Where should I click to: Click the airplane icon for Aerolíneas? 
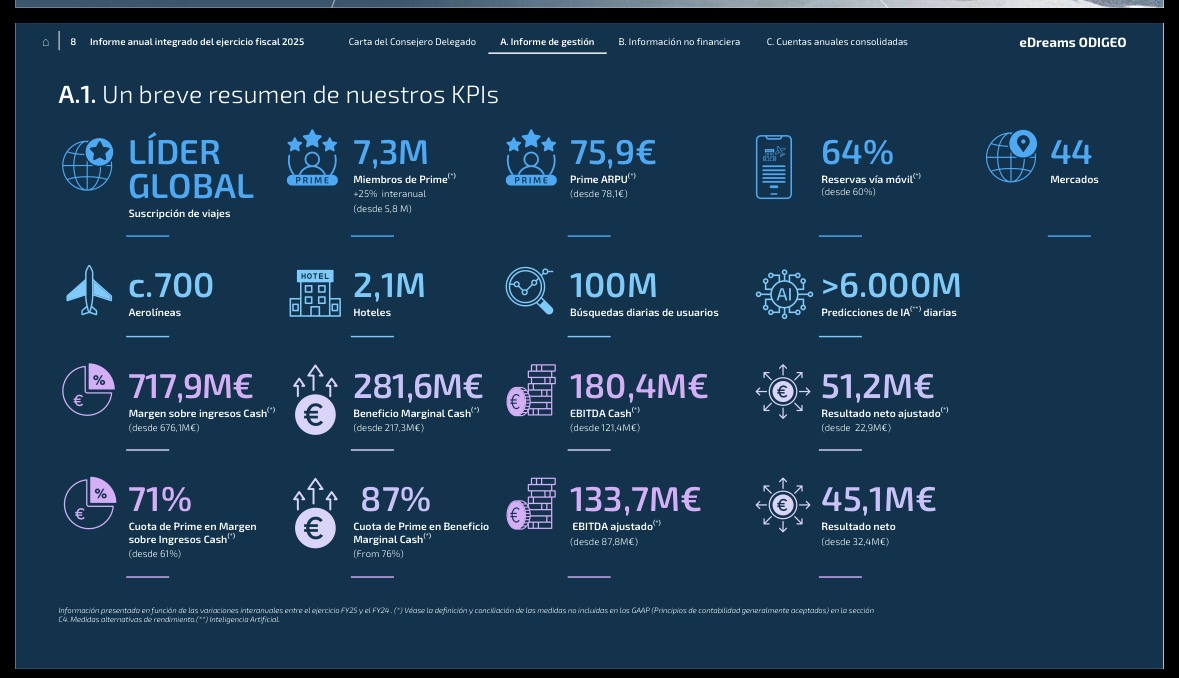89,290
